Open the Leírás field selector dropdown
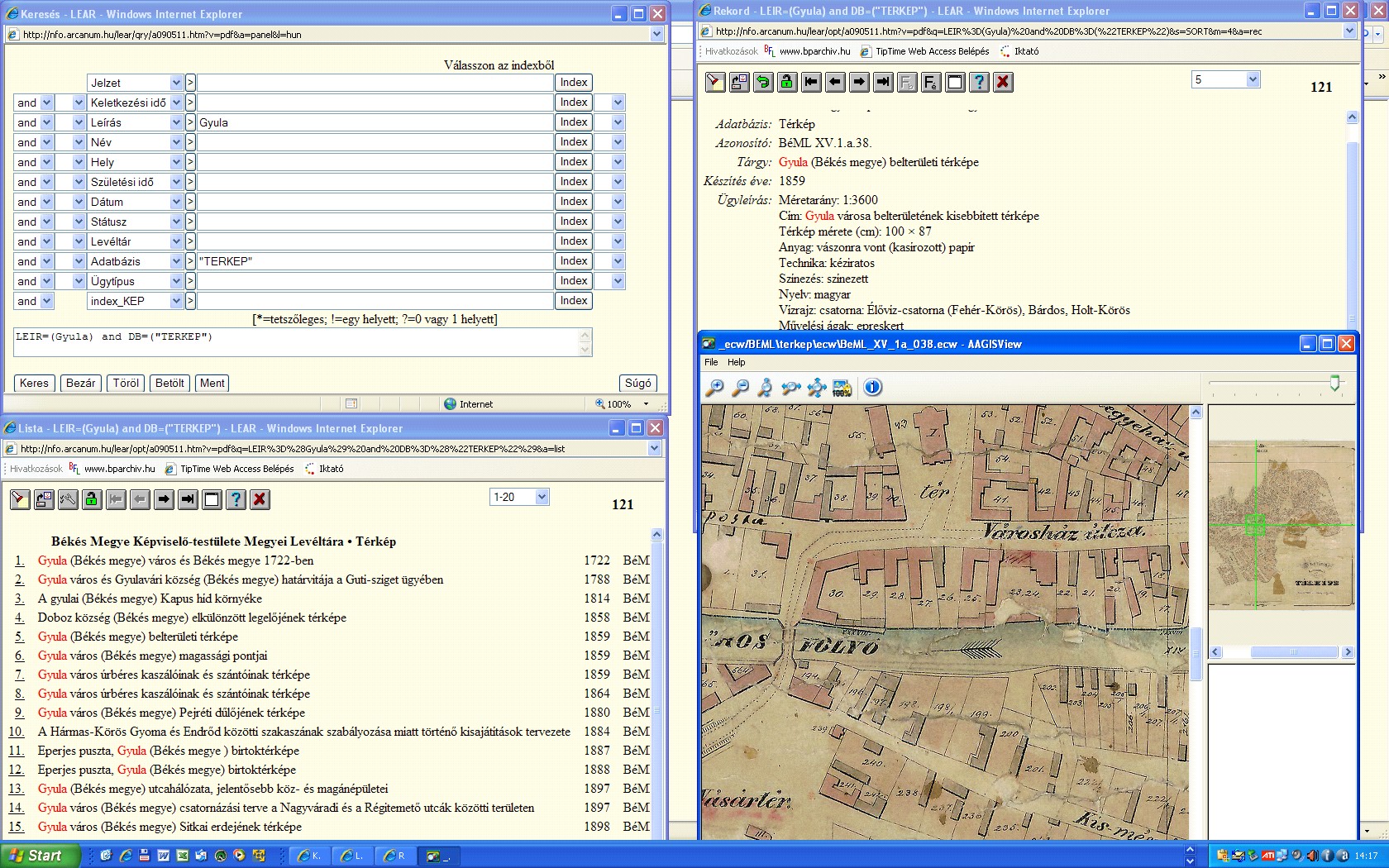Image resolution: width=1389 pixels, height=868 pixels. [176, 122]
